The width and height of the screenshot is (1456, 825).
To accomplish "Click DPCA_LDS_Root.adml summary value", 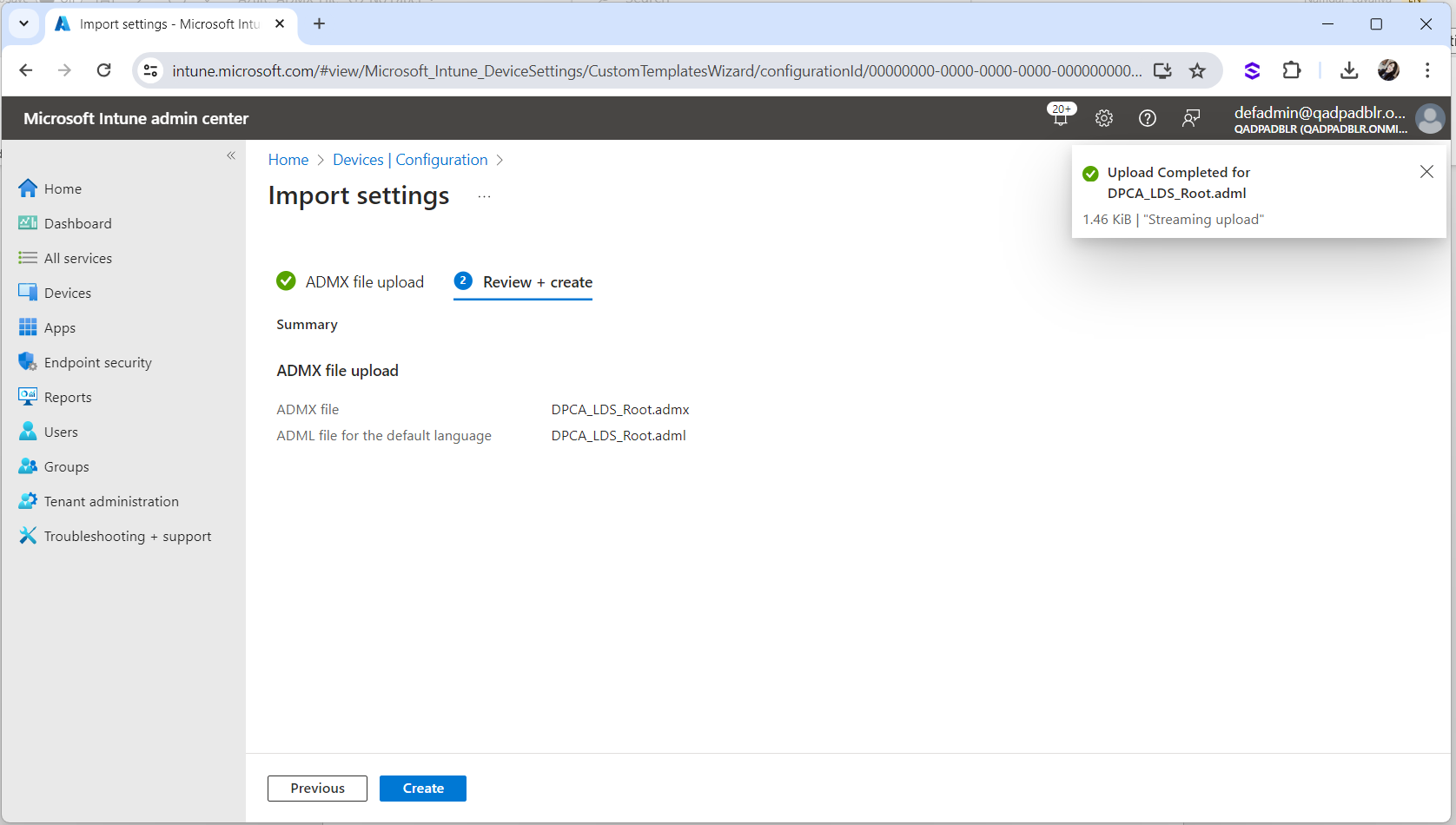I will pos(619,436).
